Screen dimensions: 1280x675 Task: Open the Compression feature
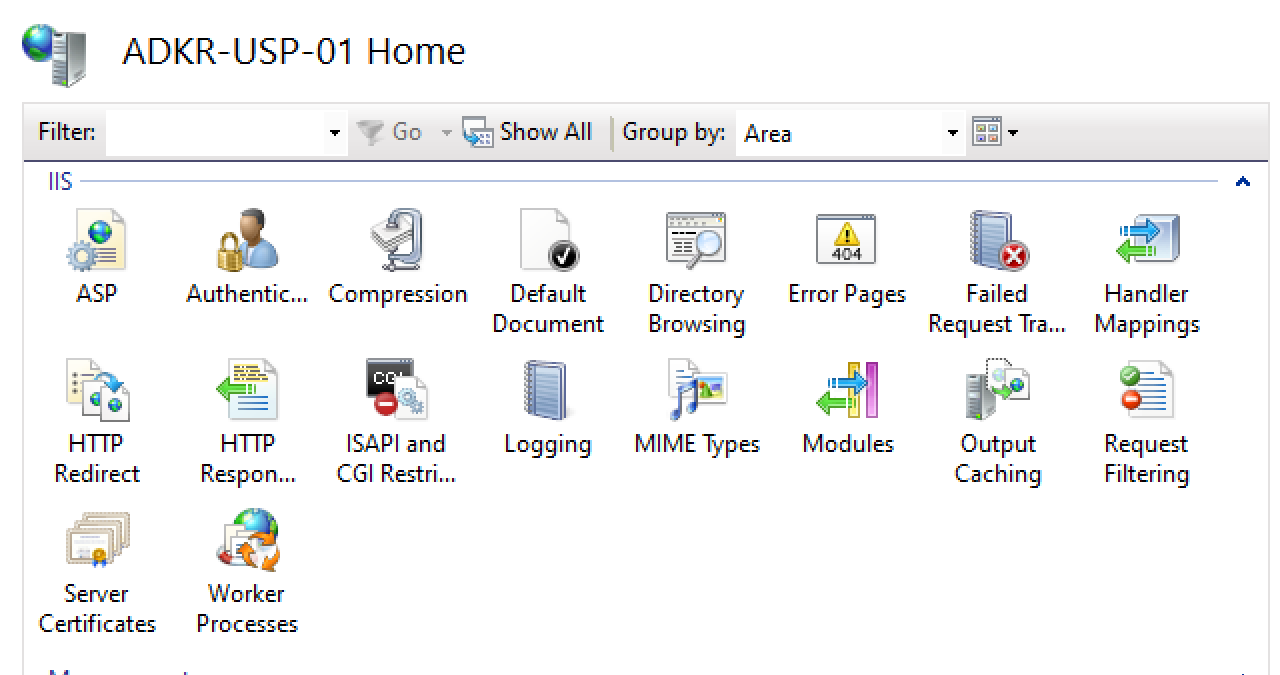pos(397,241)
